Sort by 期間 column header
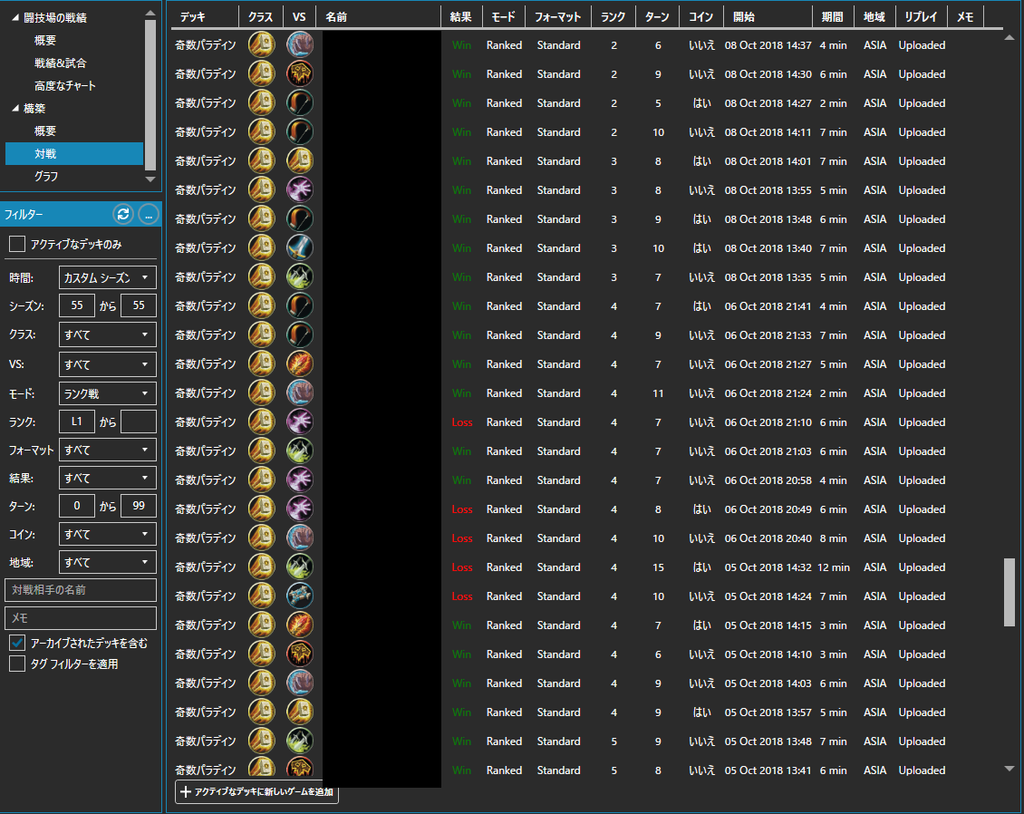 [833, 17]
